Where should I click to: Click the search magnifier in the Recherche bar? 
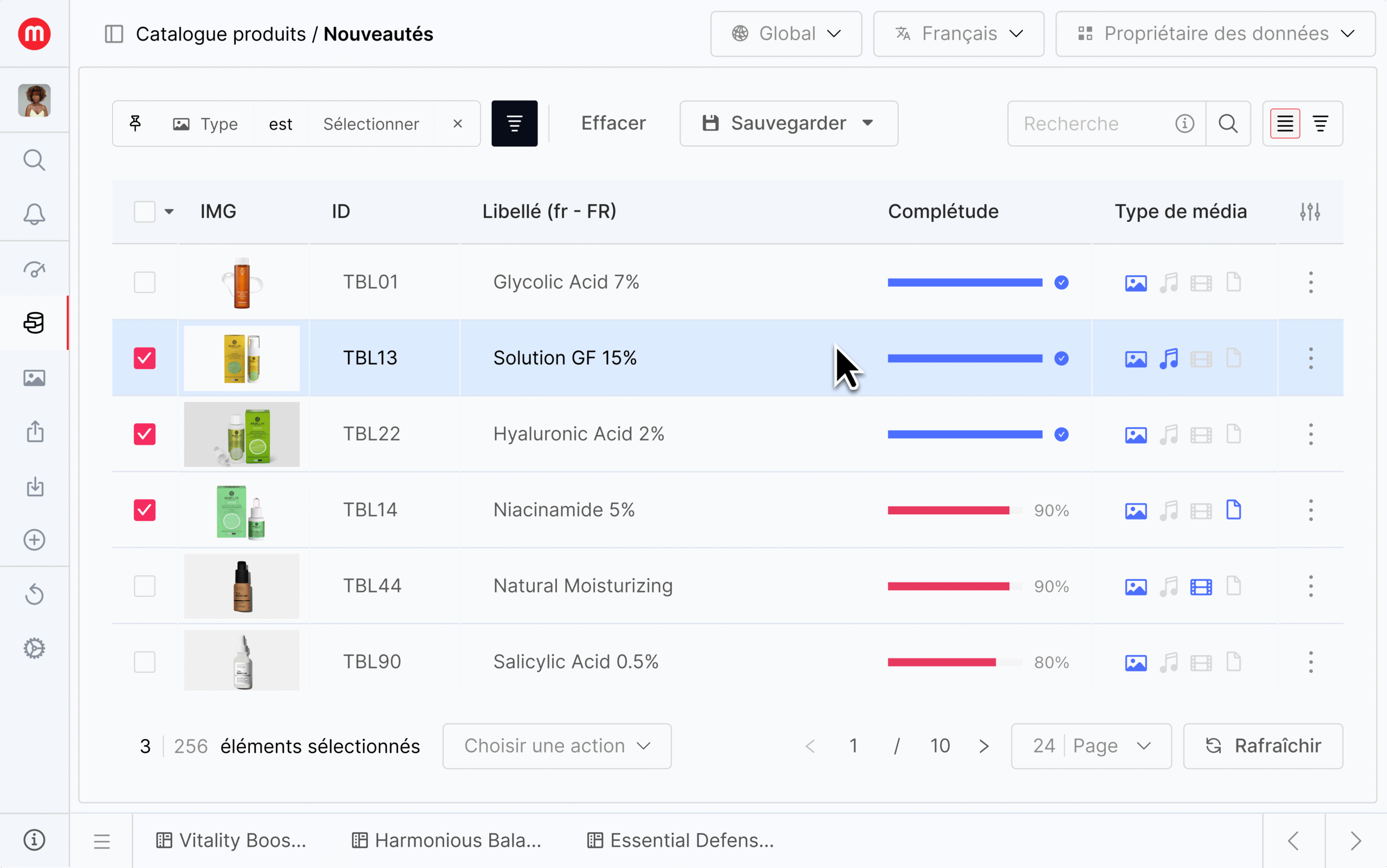[1229, 123]
